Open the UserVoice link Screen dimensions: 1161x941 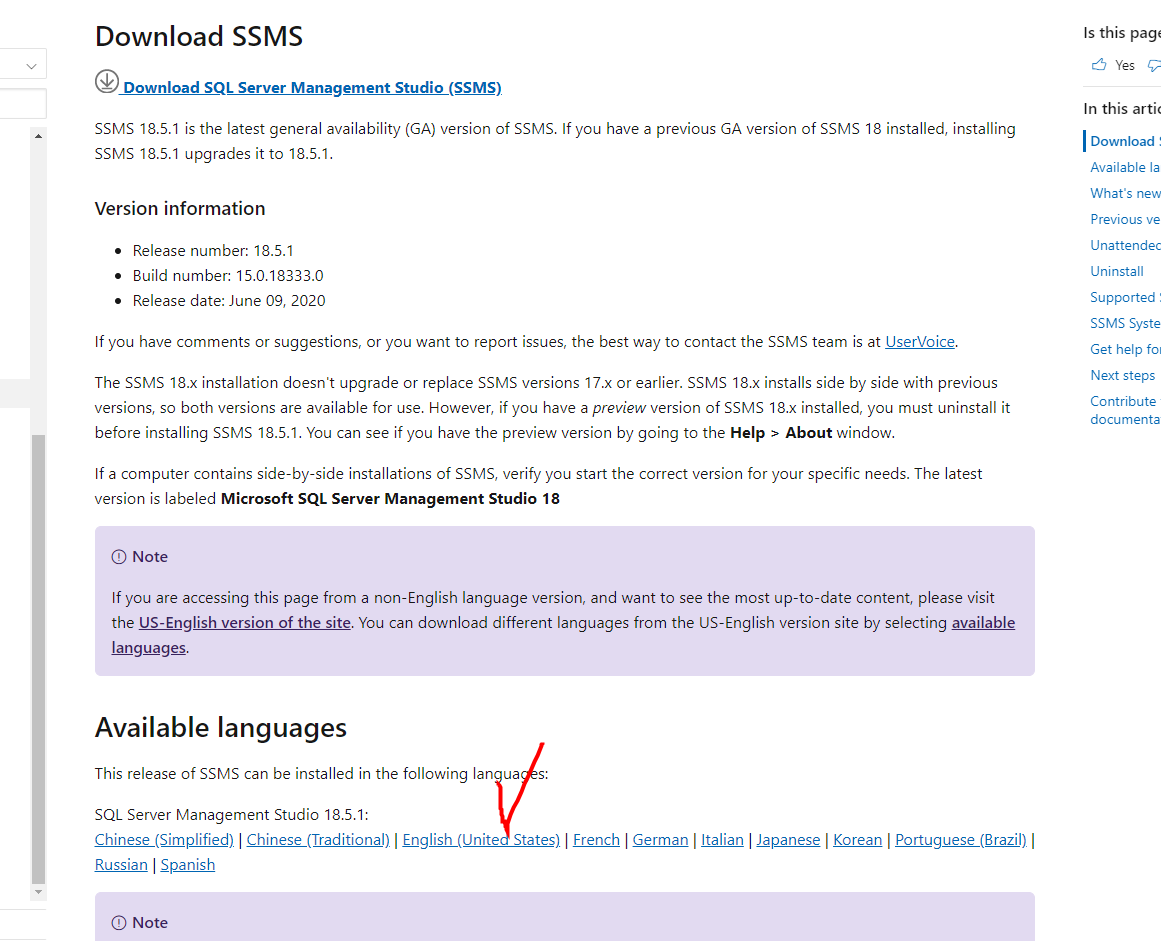tap(919, 341)
